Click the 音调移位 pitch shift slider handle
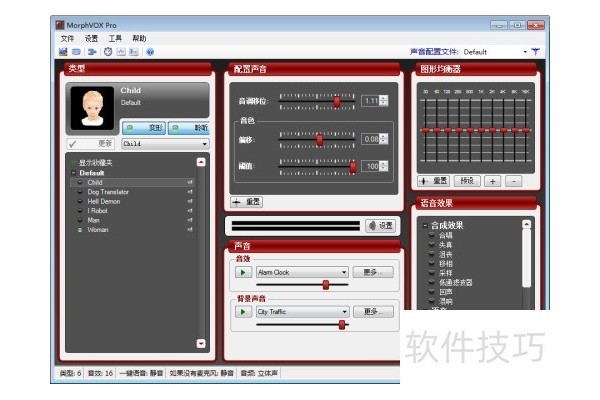 (x=337, y=101)
